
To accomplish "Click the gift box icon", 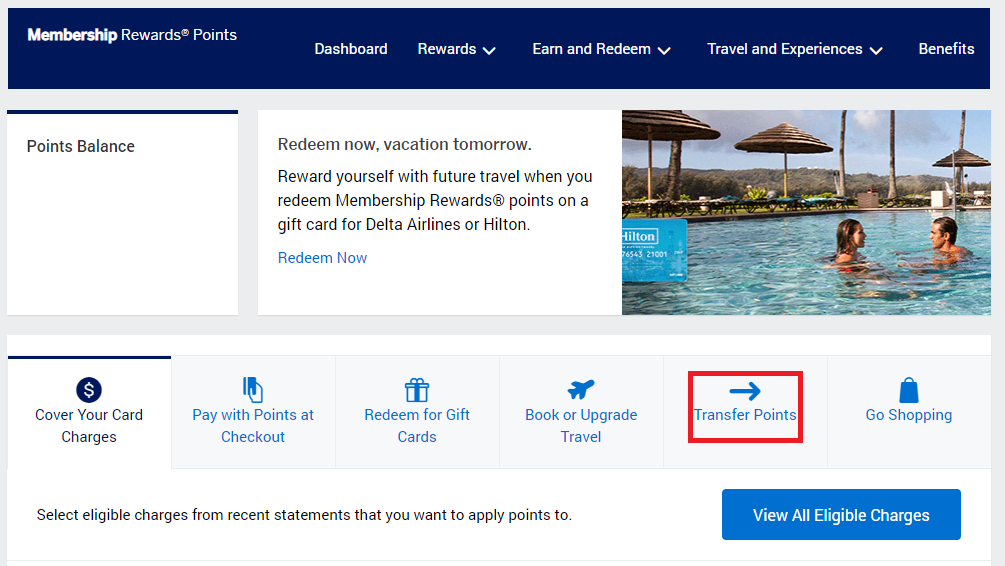I will (x=417, y=390).
